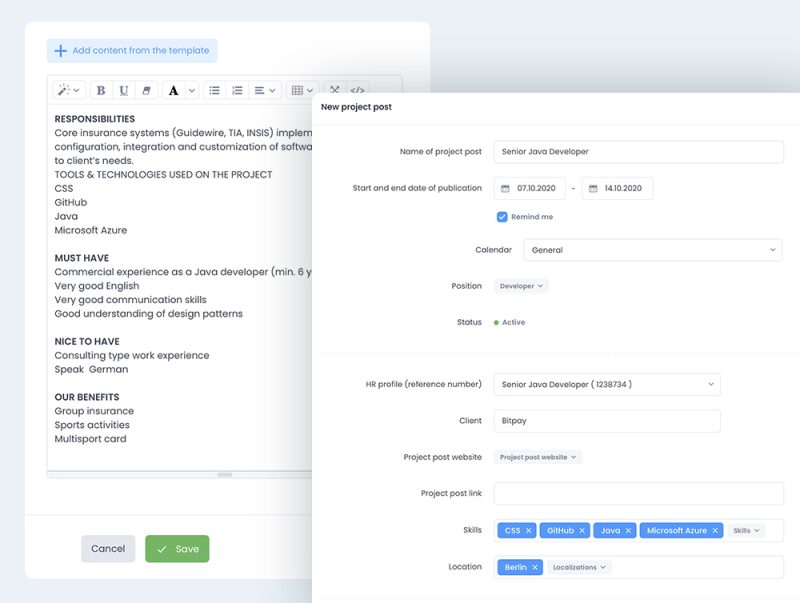
Task: Click the Project post link input field
Action: (638, 493)
